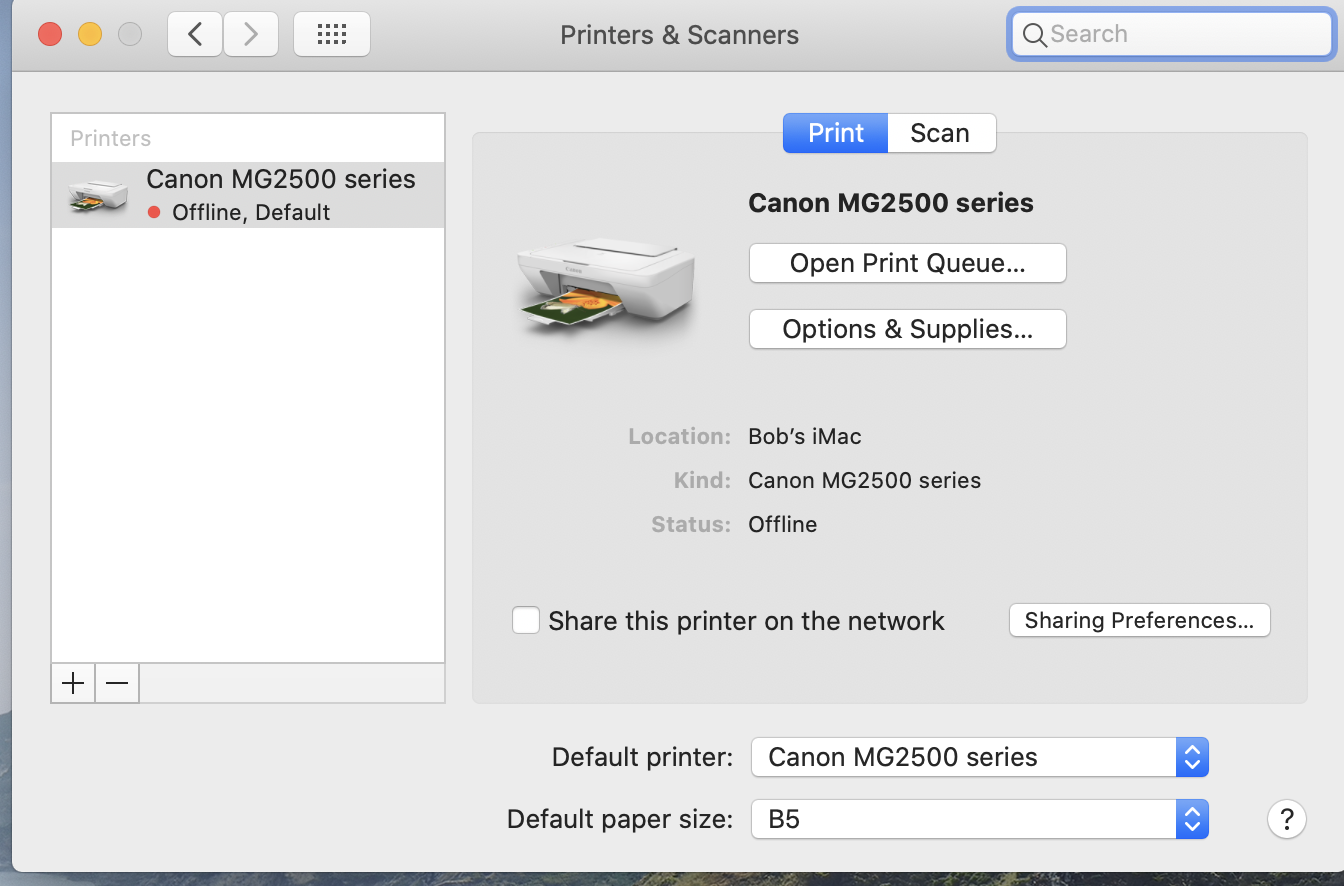Close the window with the red button

pyautogui.click(x=50, y=35)
